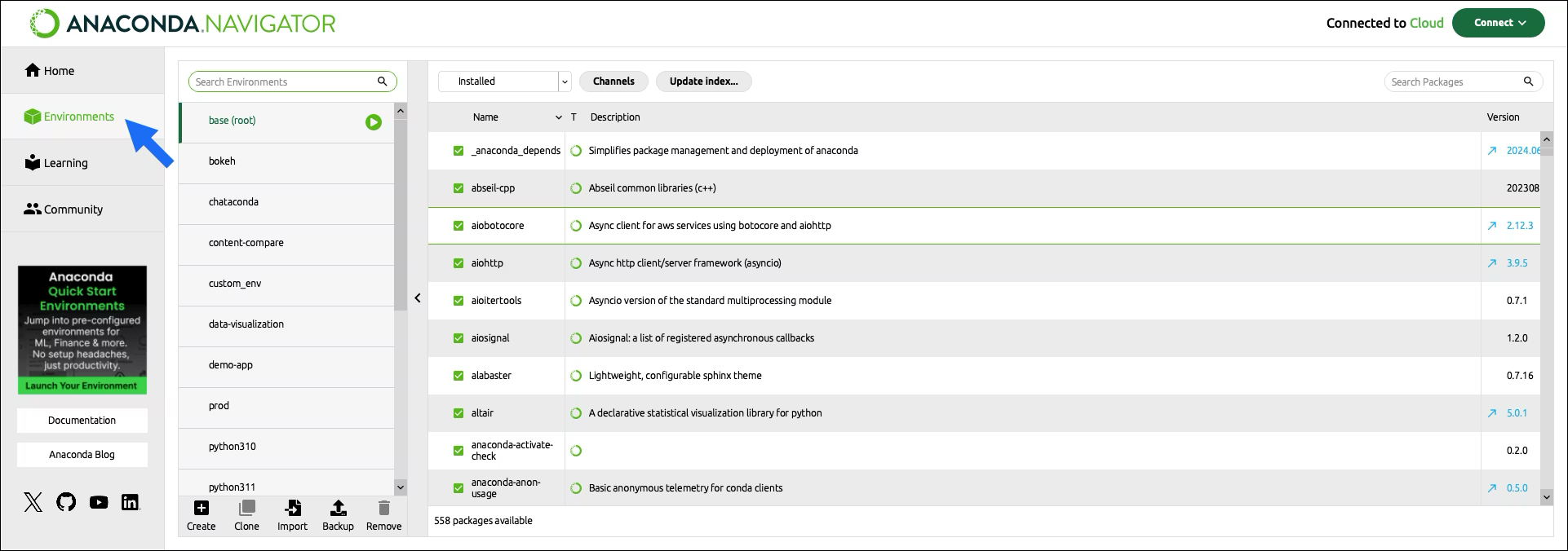The width and height of the screenshot is (1568, 551).
Task: Open the GitHub icon link in sidebar
Action: (66, 502)
